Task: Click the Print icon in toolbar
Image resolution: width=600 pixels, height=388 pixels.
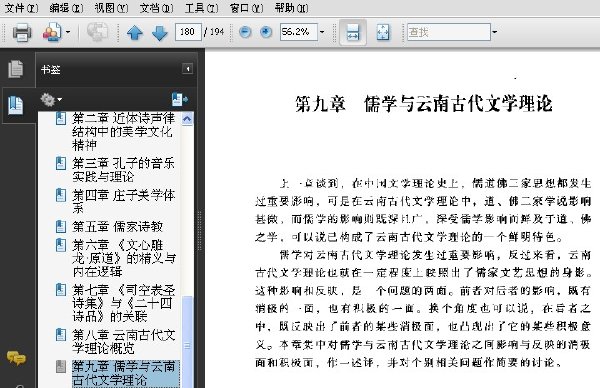Action: click(21, 33)
